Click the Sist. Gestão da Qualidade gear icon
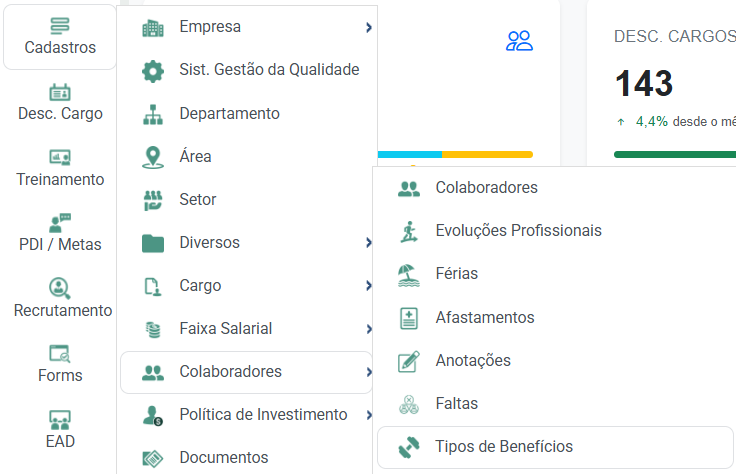This screenshot has width=736, height=474. coord(153,71)
